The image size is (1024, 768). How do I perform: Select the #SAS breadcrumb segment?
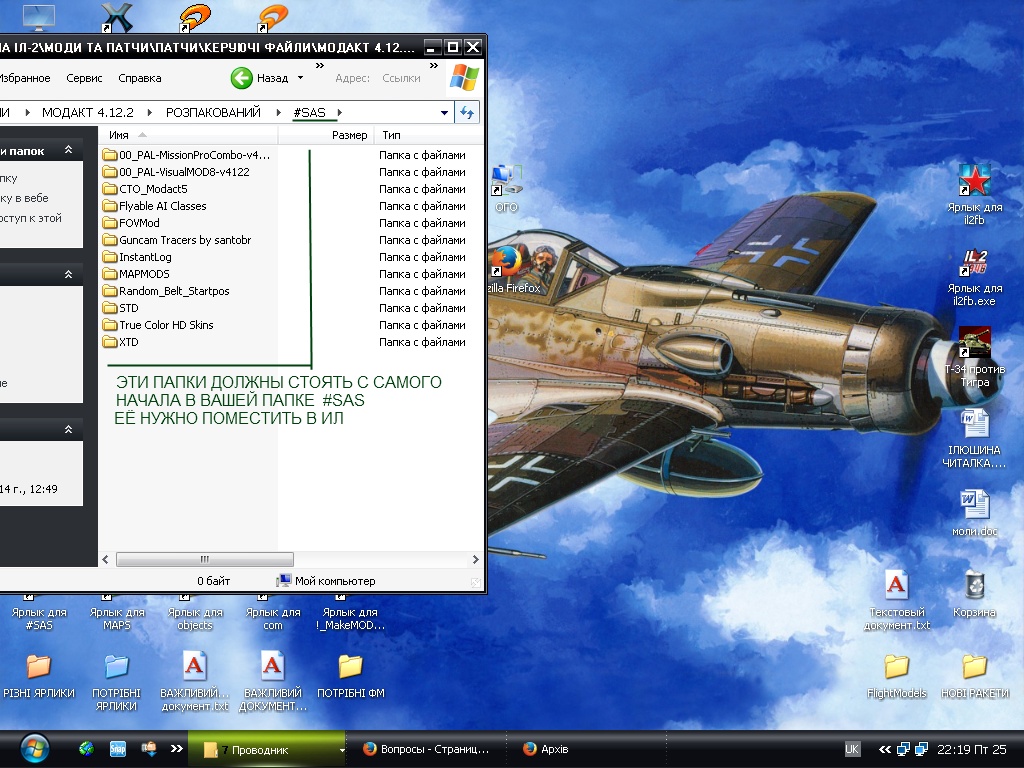coord(310,112)
